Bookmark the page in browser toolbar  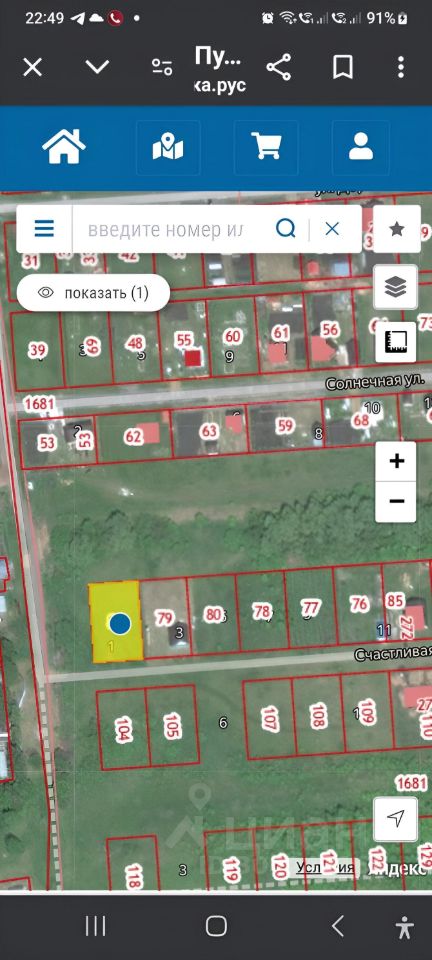pyautogui.click(x=343, y=67)
